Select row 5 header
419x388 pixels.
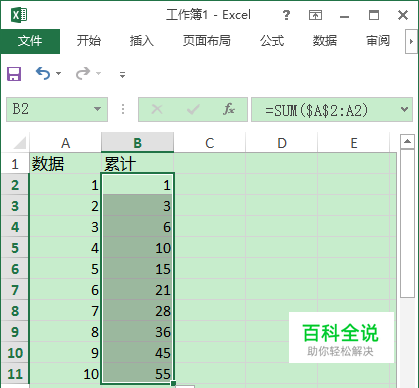click(15, 248)
